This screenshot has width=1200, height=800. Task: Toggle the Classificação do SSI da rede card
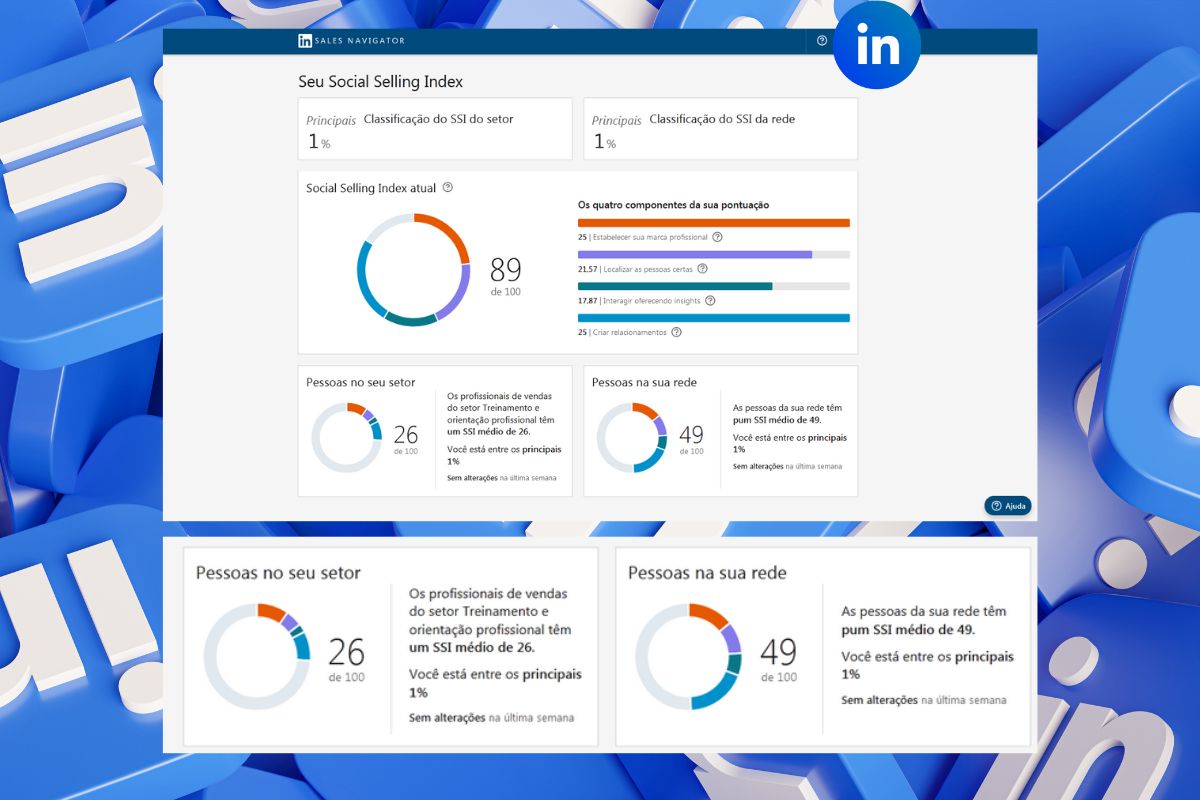[720, 128]
